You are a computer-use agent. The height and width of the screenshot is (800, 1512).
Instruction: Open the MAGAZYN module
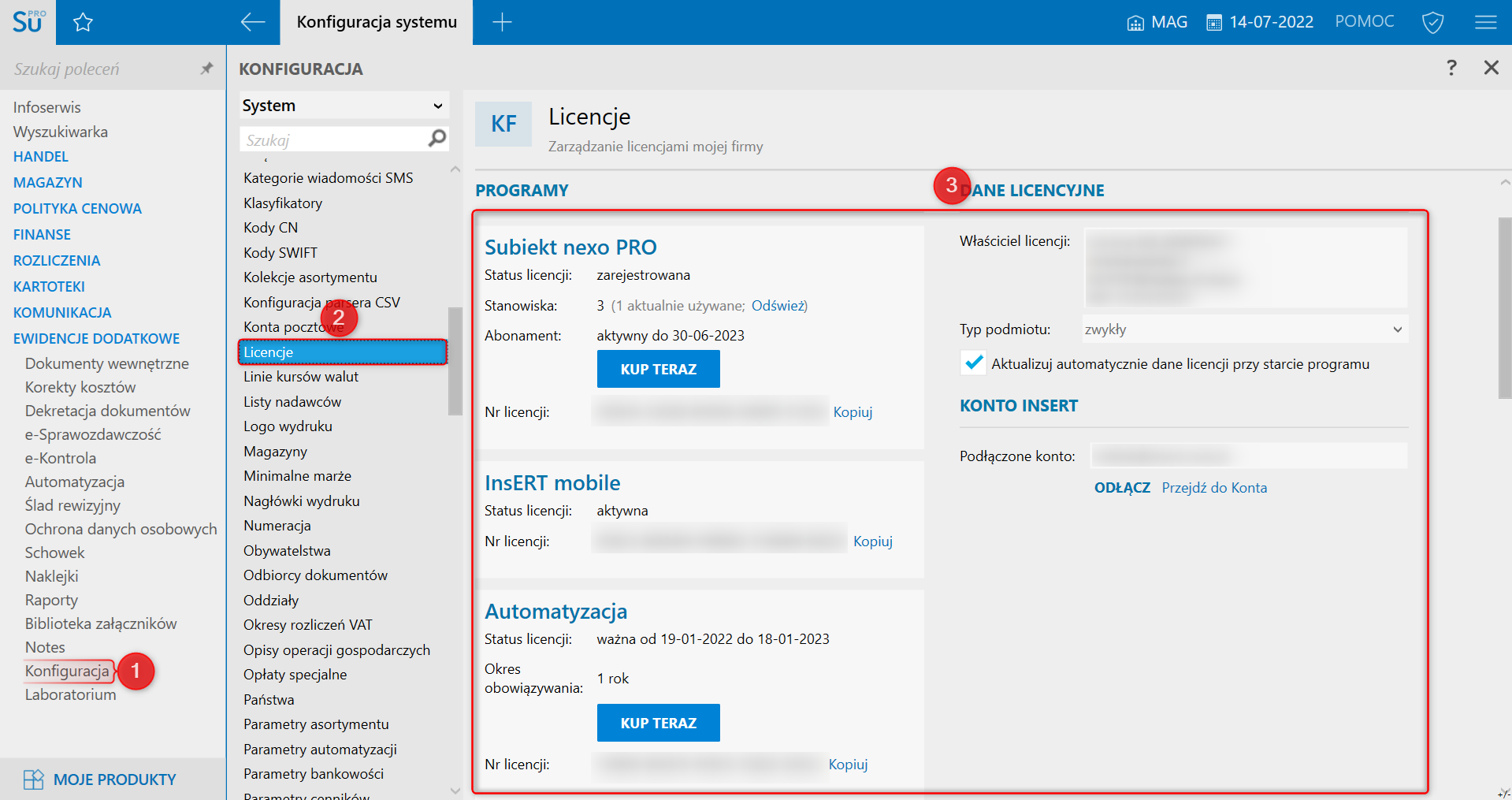(48, 183)
